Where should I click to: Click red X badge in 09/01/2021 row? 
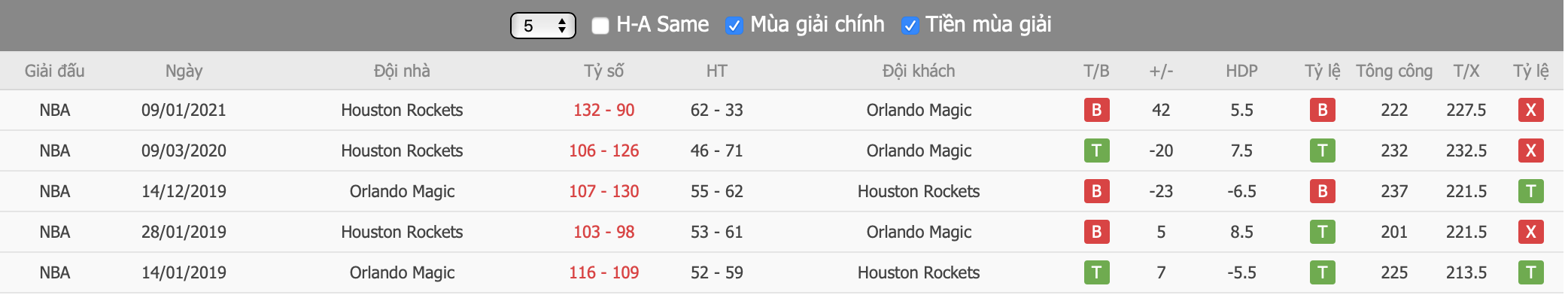tap(1530, 110)
